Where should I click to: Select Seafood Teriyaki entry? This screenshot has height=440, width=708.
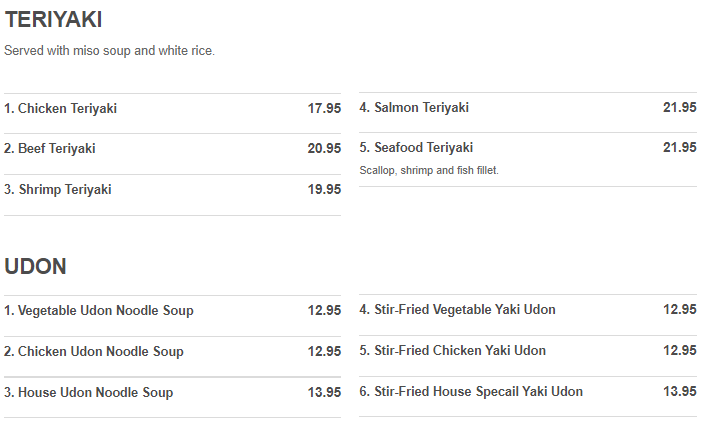[x=416, y=148]
